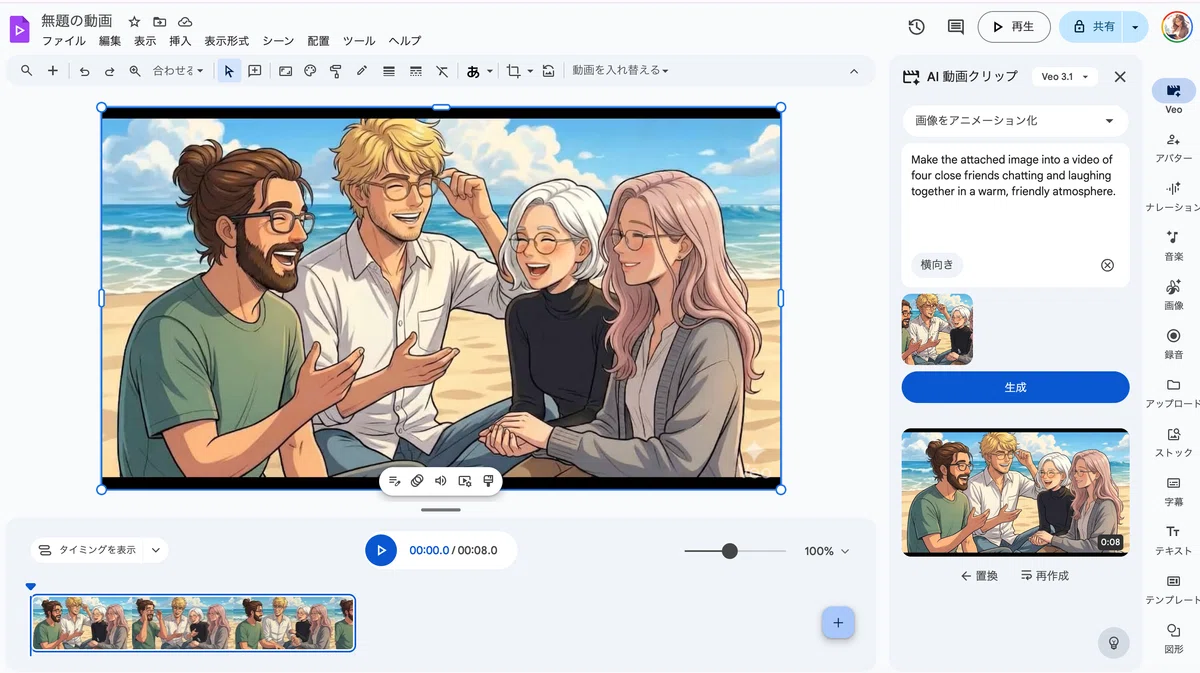The height and width of the screenshot is (673, 1200).
Task: Open the ツール menu
Action: (x=359, y=41)
